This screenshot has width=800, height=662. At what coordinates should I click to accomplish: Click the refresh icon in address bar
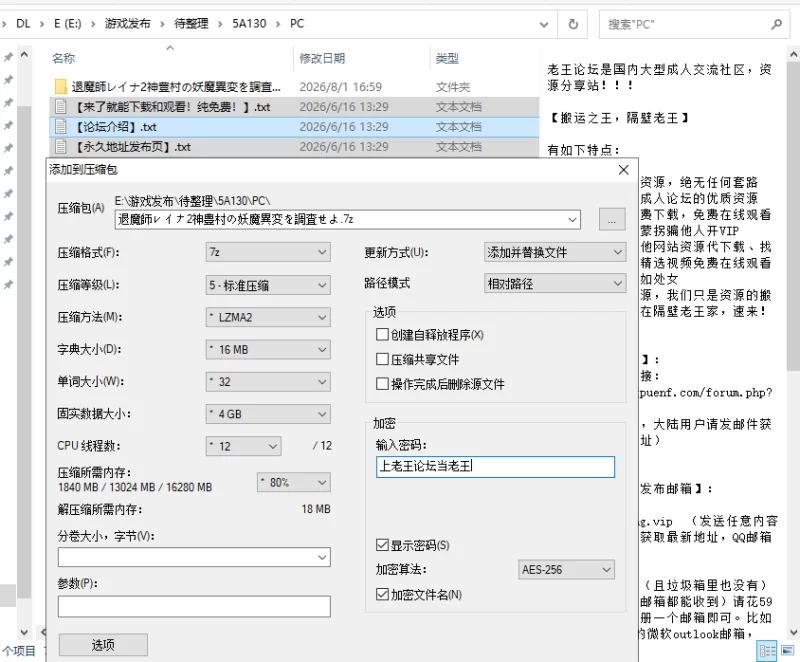coord(573,24)
